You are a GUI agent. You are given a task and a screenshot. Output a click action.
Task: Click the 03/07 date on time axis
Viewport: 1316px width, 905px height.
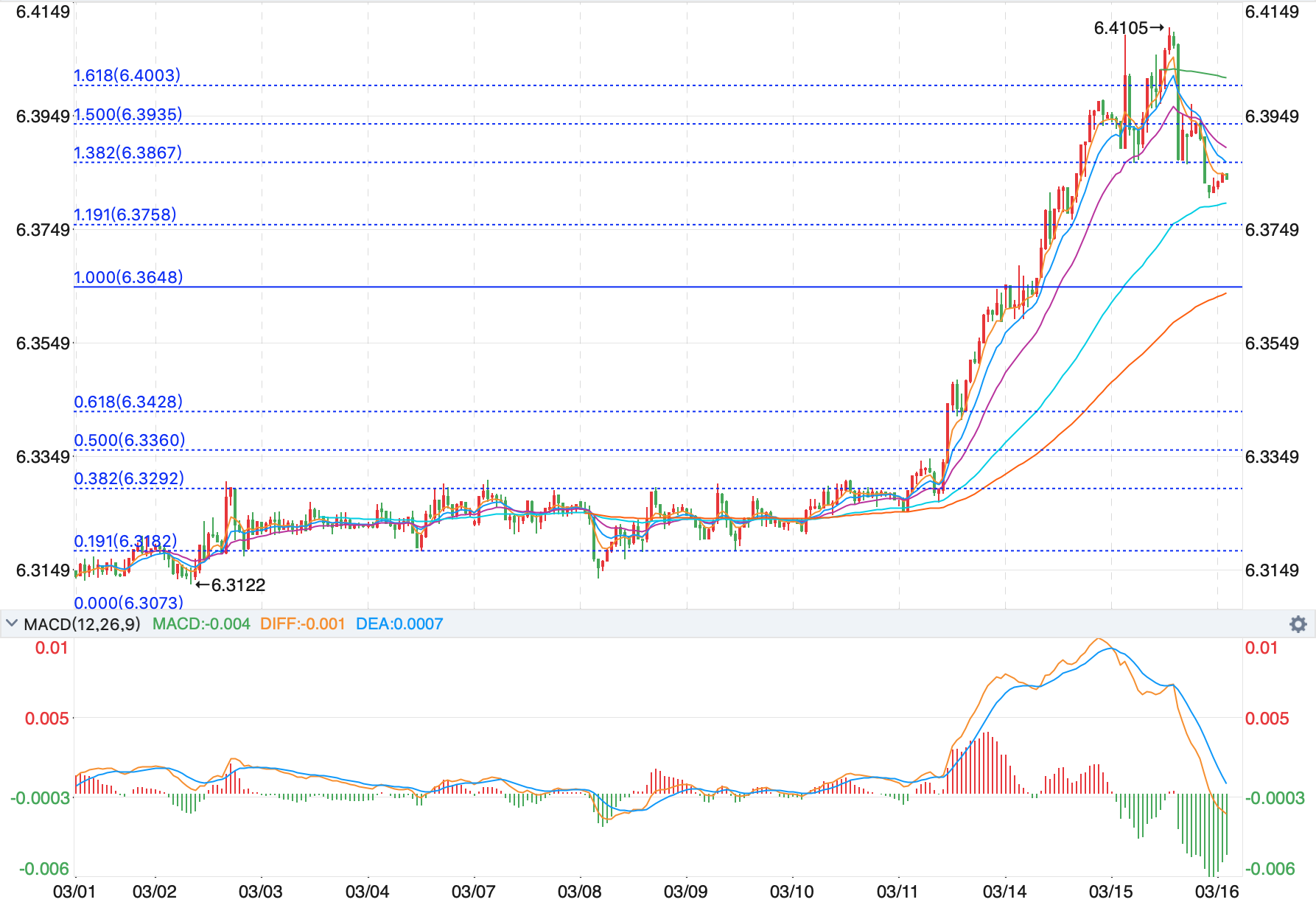pyautogui.click(x=473, y=892)
